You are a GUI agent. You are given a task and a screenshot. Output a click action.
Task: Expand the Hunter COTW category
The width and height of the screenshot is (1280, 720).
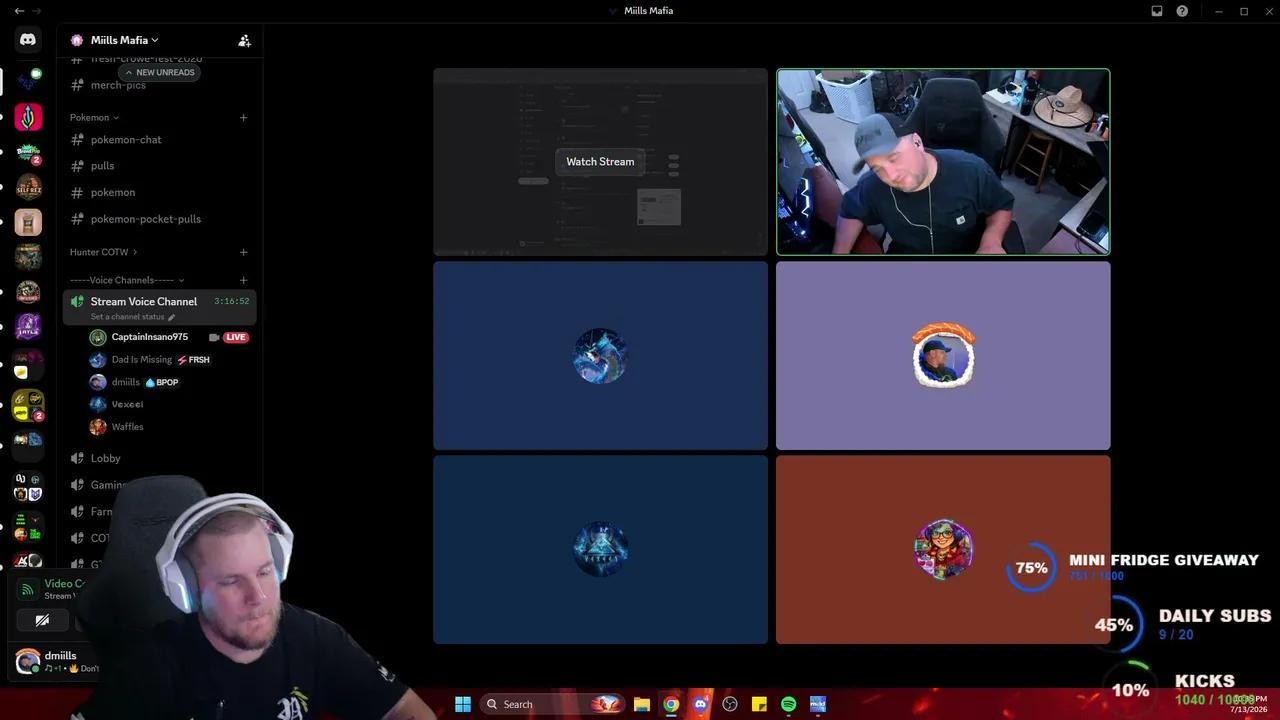tap(103, 252)
